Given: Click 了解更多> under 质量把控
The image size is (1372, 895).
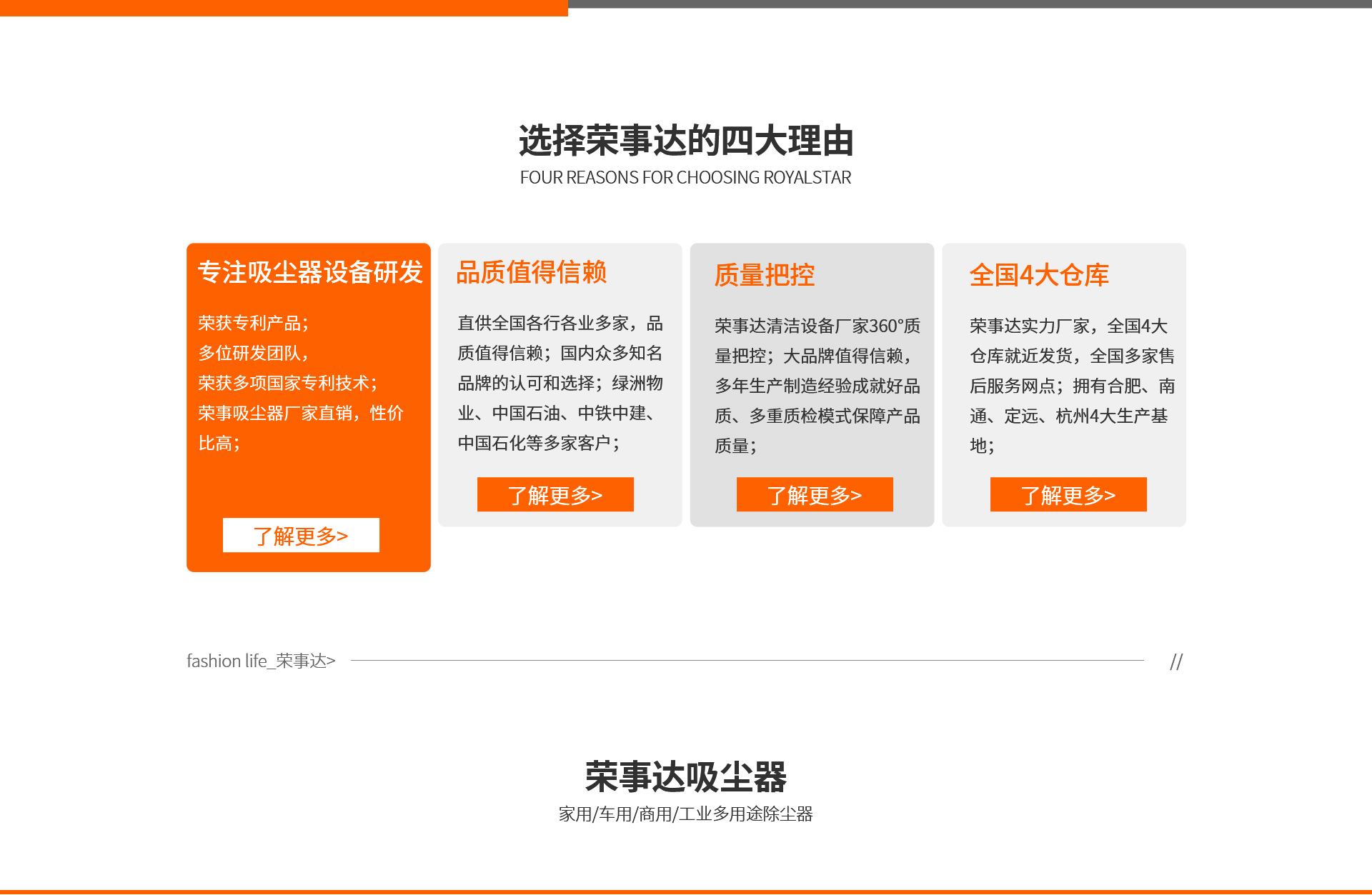Looking at the screenshot, I should pos(815,494).
